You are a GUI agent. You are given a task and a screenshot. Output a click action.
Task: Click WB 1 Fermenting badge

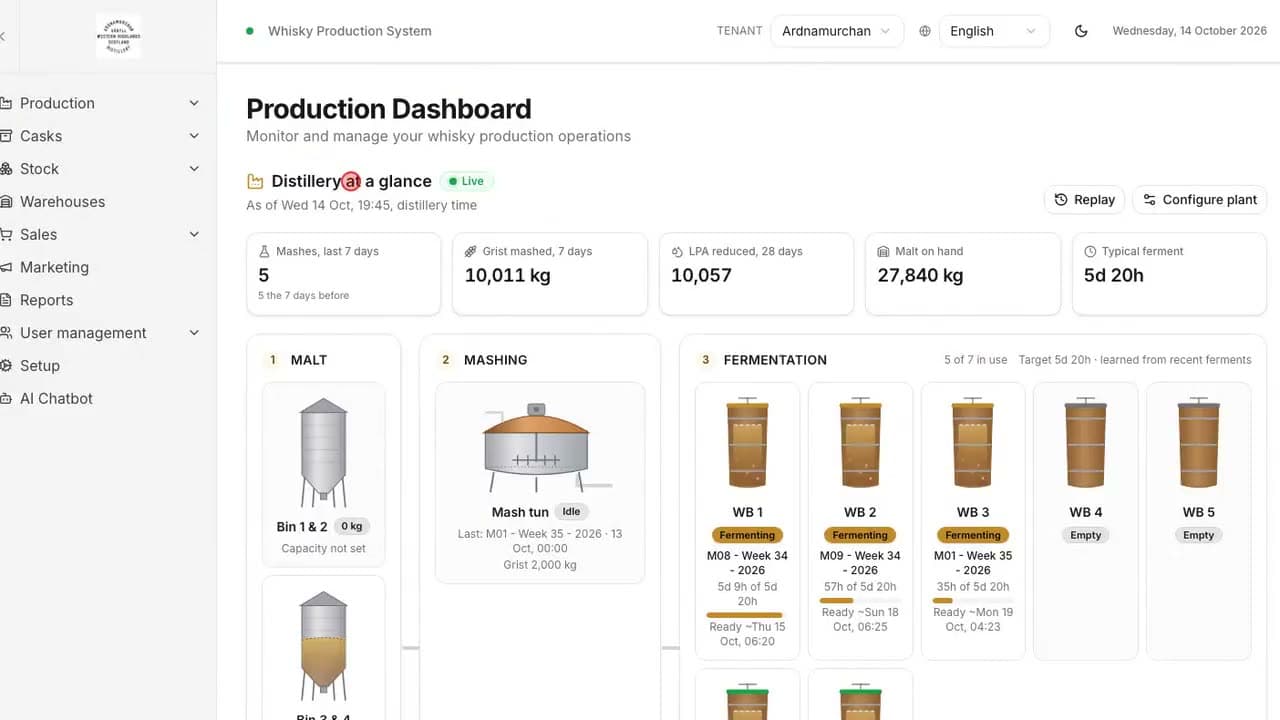[747, 535]
